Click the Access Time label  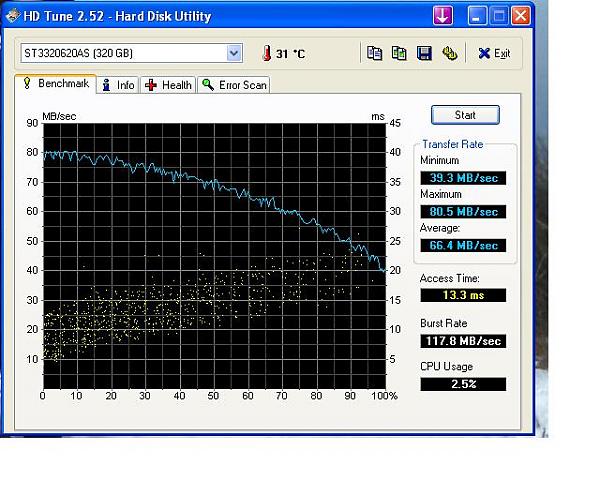click(450, 278)
